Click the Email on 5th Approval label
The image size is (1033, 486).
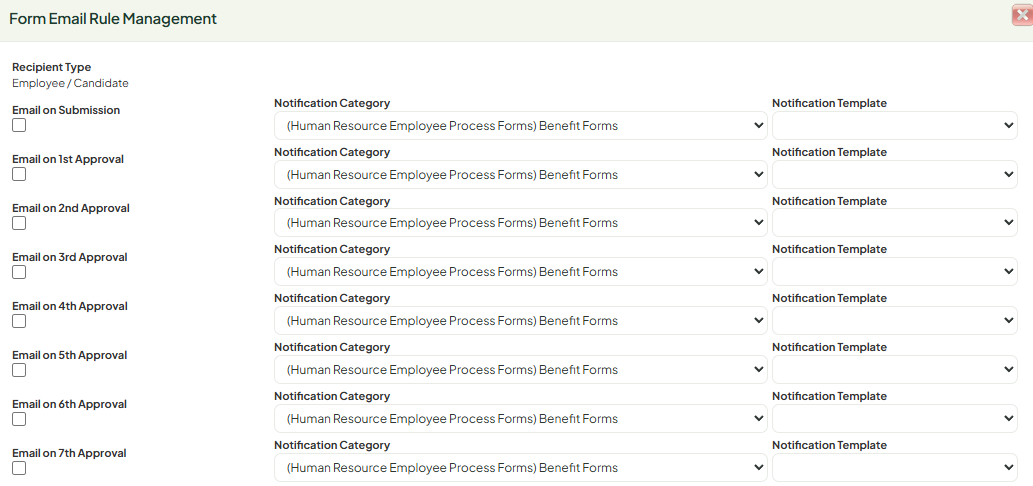pos(70,355)
